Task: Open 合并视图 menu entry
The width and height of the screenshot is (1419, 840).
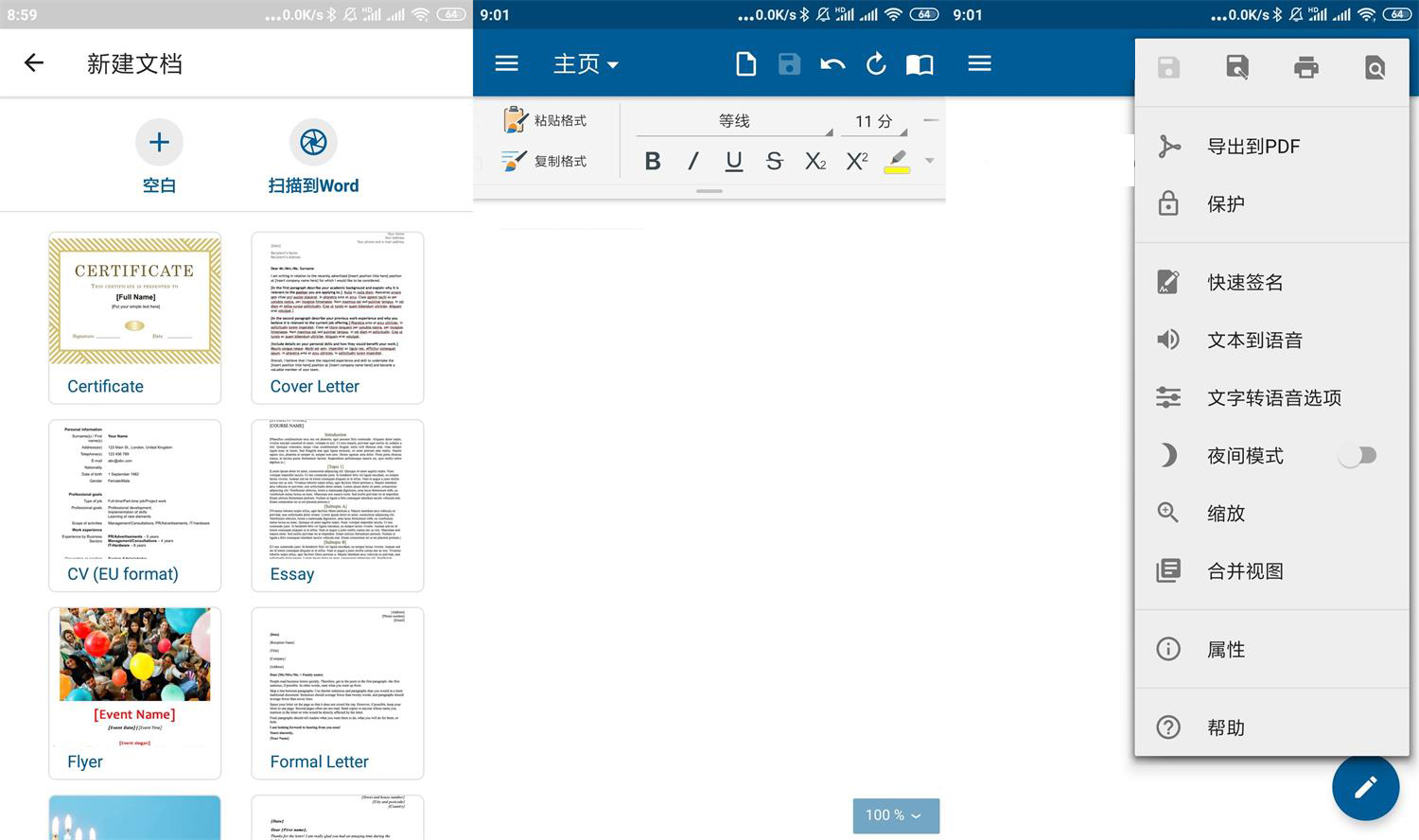Action: (x=1271, y=570)
